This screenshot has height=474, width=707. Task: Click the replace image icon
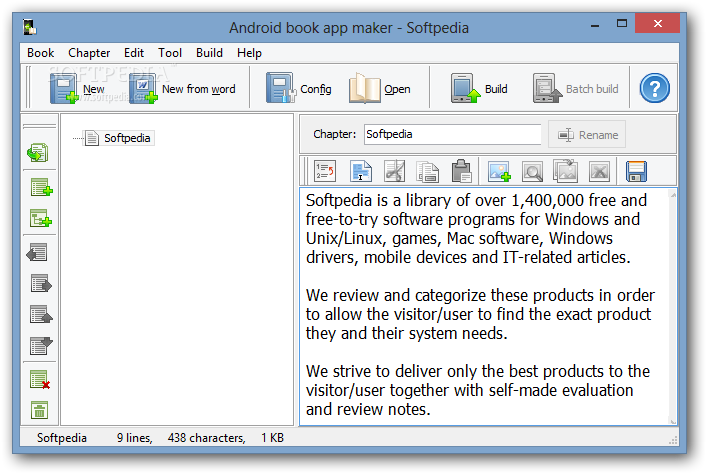(x=565, y=171)
